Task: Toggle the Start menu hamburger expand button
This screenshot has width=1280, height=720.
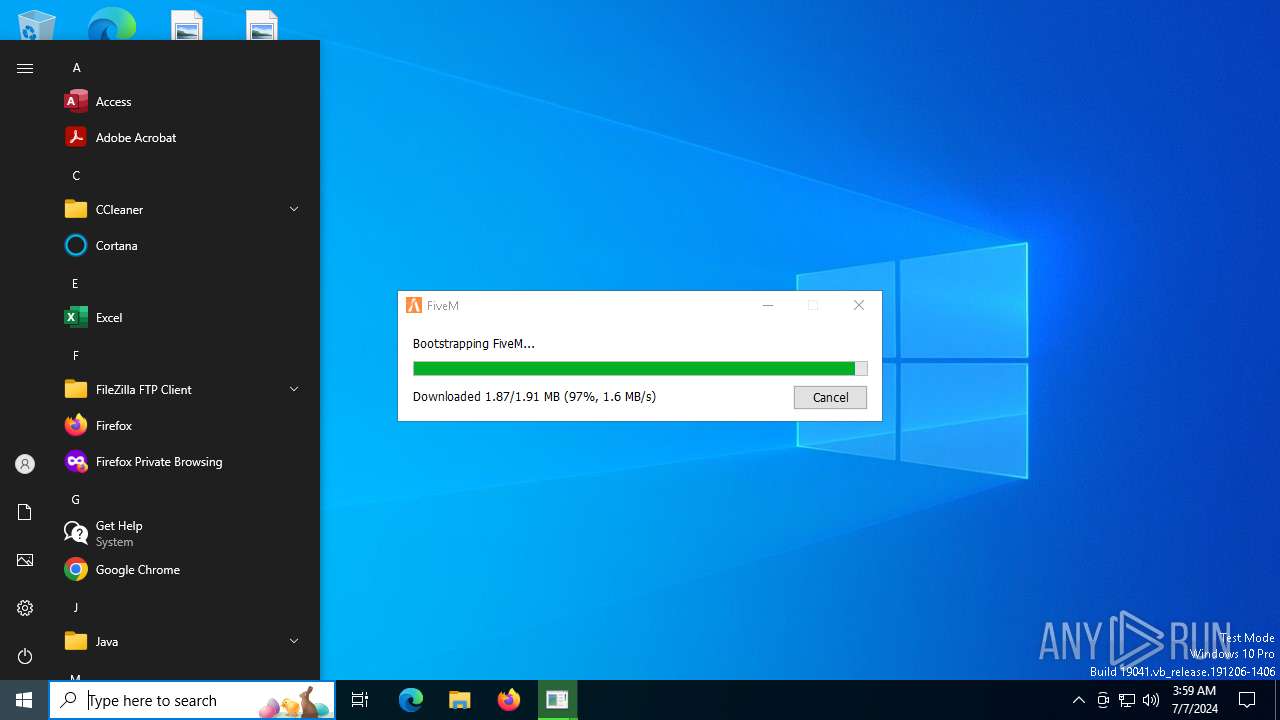Action: click(25, 68)
